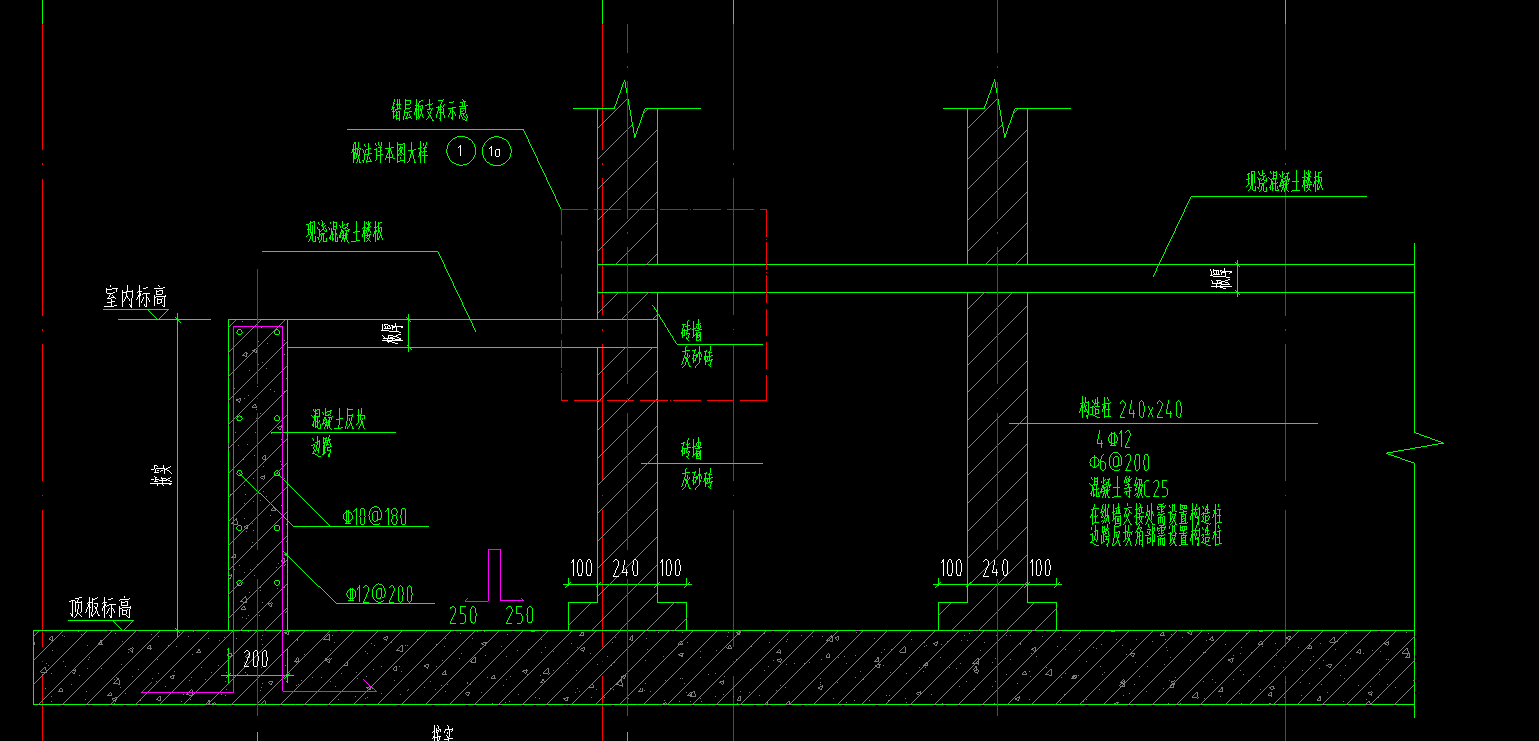Image resolution: width=1539 pixels, height=741 pixels.
Task: Click the Φ12@200 rebar annotation
Action: tap(380, 594)
